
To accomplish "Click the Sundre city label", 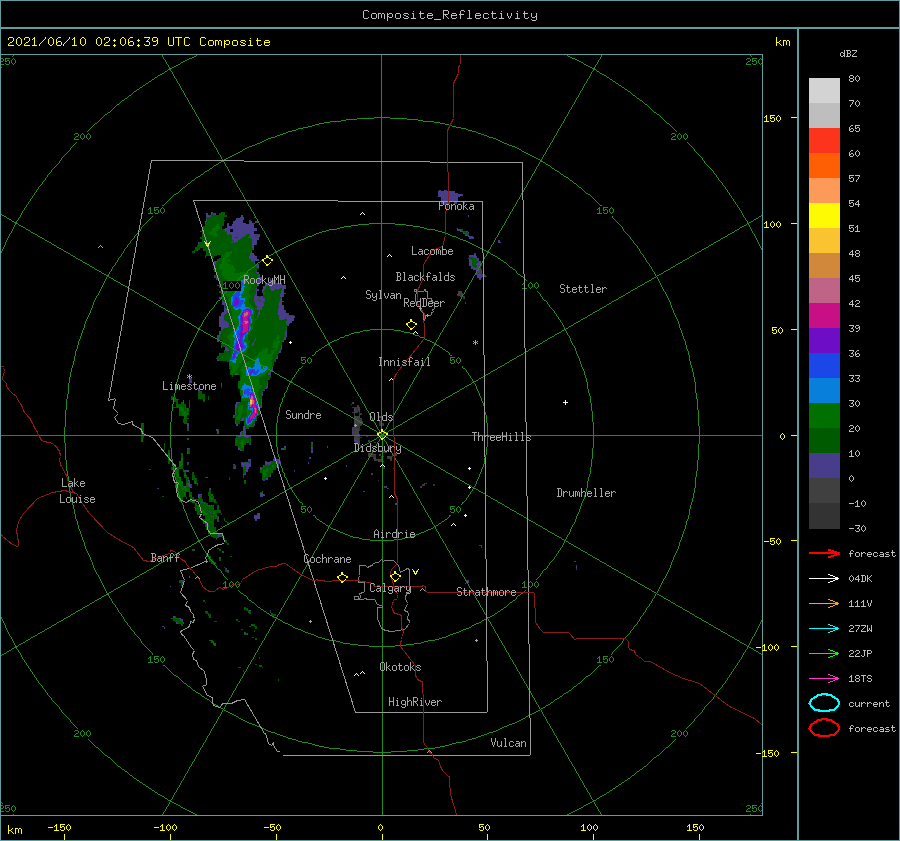I will point(303,414).
